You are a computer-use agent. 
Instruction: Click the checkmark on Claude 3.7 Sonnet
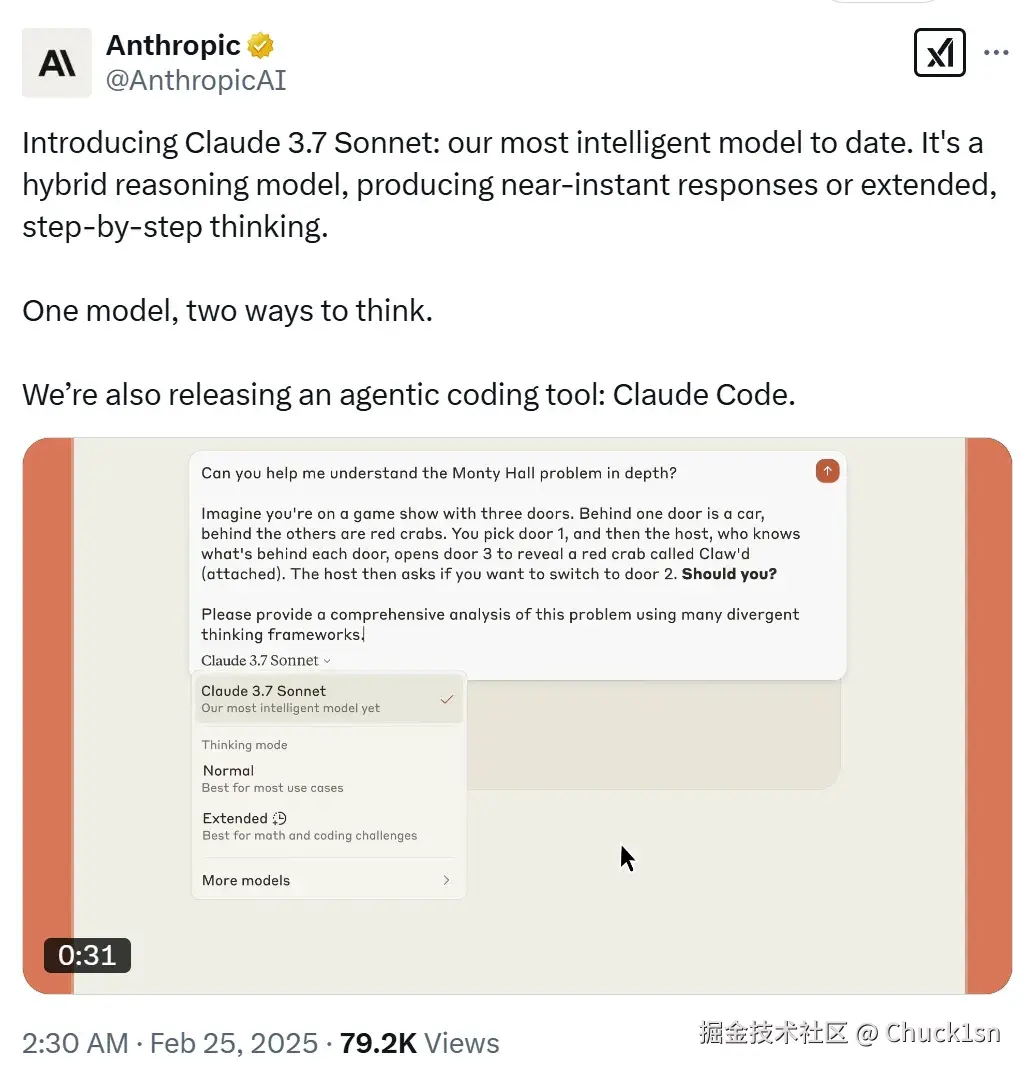447,699
